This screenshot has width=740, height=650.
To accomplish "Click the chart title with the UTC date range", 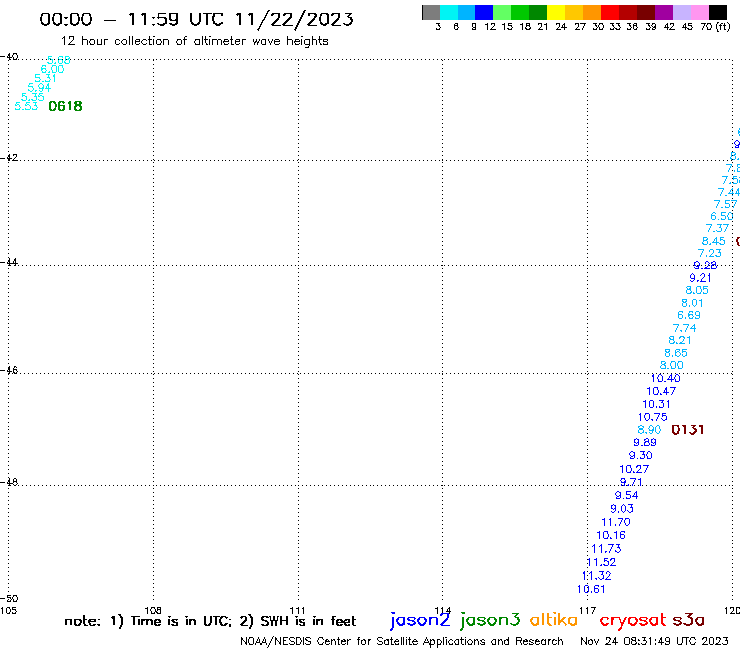I will click(x=196, y=20).
